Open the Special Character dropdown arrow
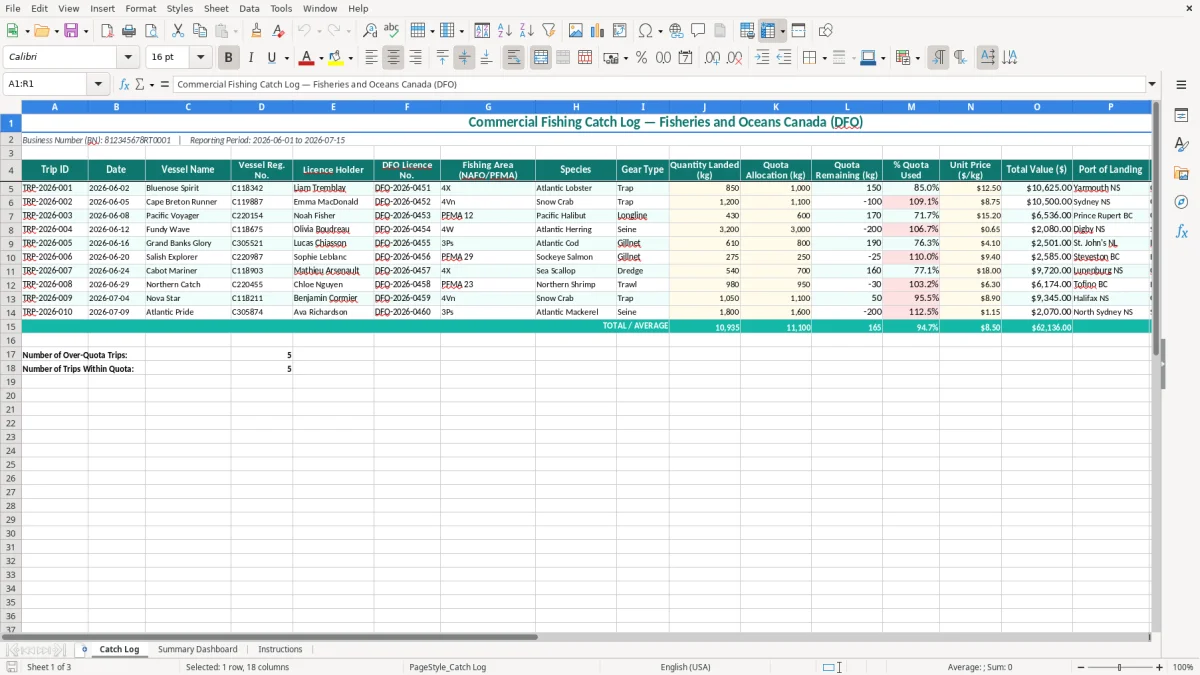This screenshot has width=1200, height=675. (x=660, y=31)
